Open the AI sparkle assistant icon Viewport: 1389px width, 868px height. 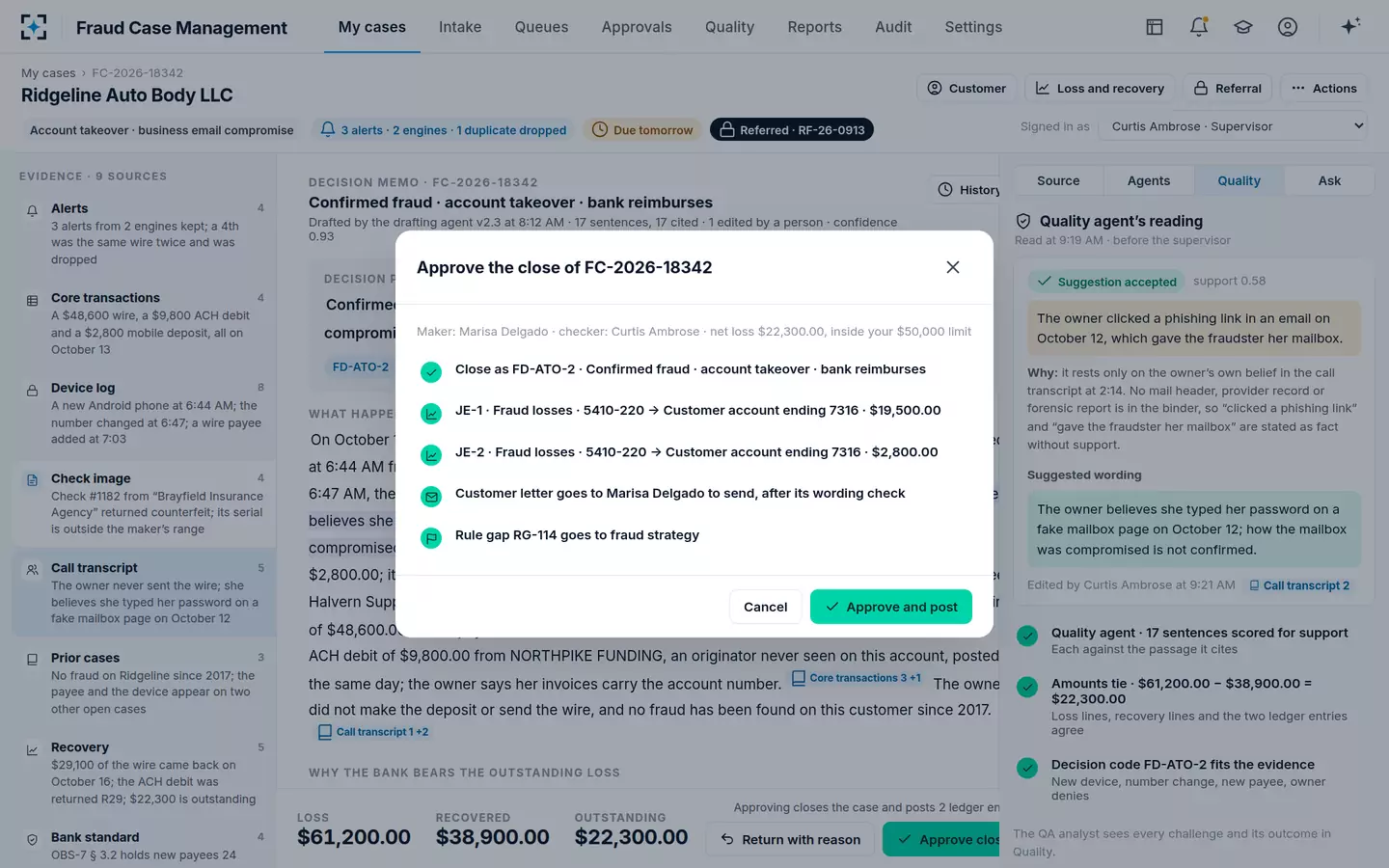click(1350, 26)
